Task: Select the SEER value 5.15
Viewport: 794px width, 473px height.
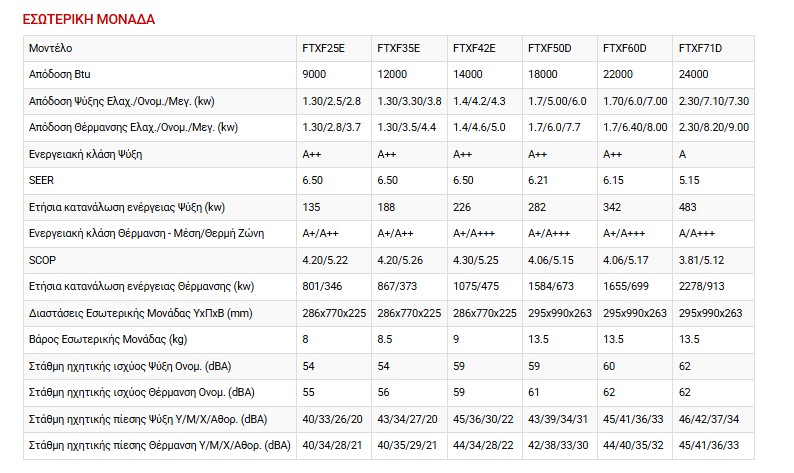Action: [688, 180]
